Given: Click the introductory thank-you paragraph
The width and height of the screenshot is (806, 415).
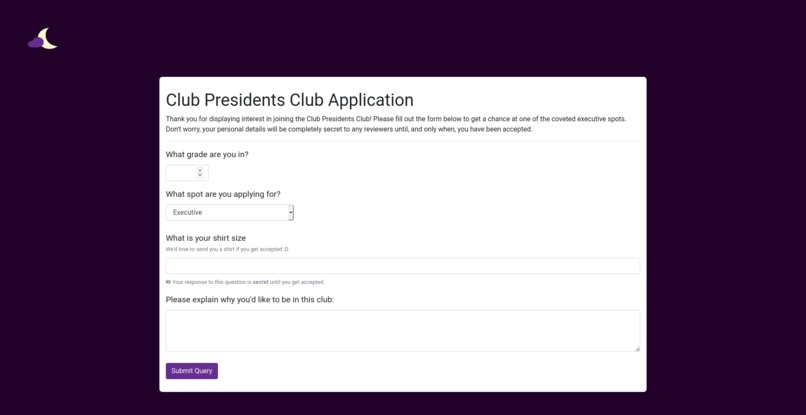Looking at the screenshot, I should tap(396, 124).
